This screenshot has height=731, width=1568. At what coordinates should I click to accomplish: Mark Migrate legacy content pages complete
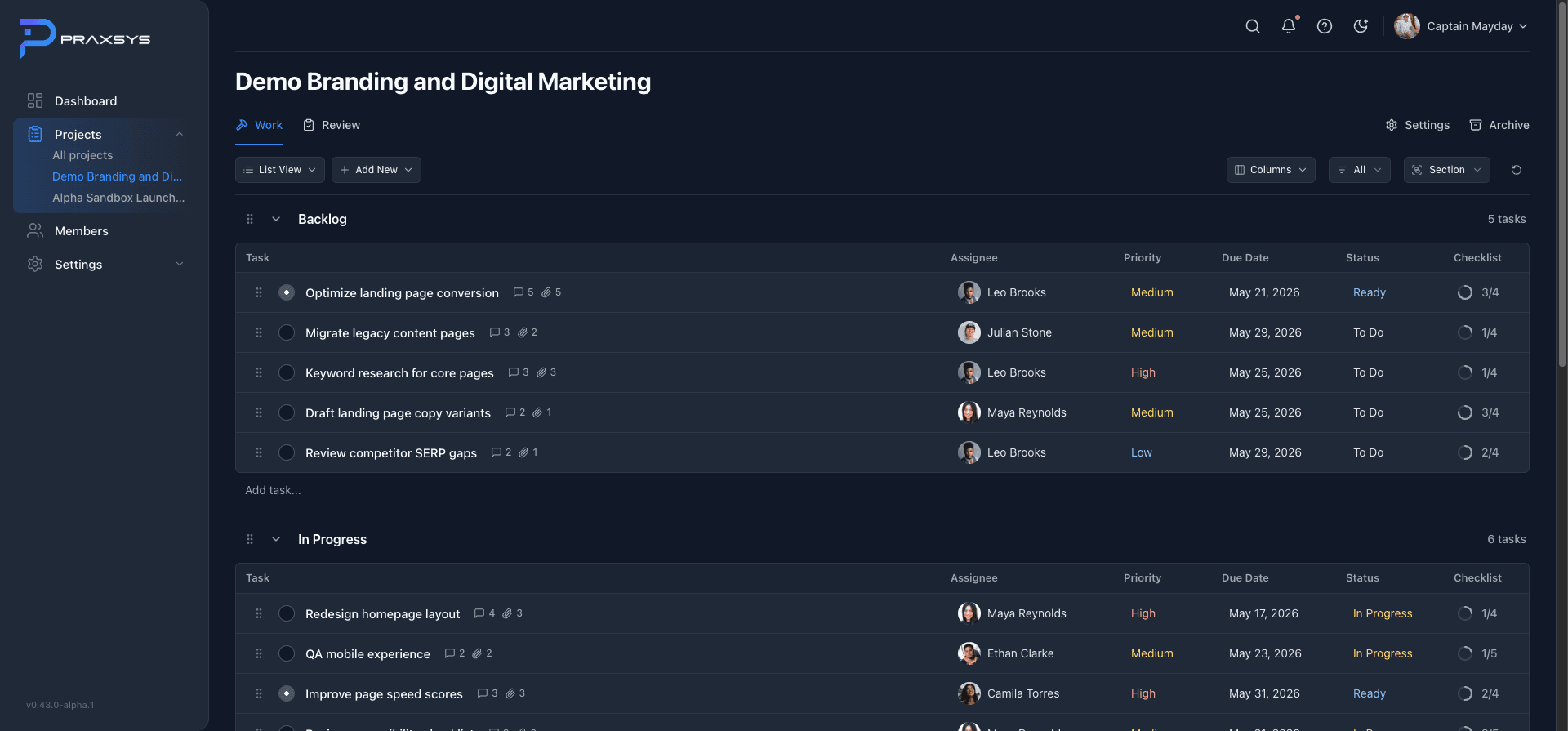287,332
